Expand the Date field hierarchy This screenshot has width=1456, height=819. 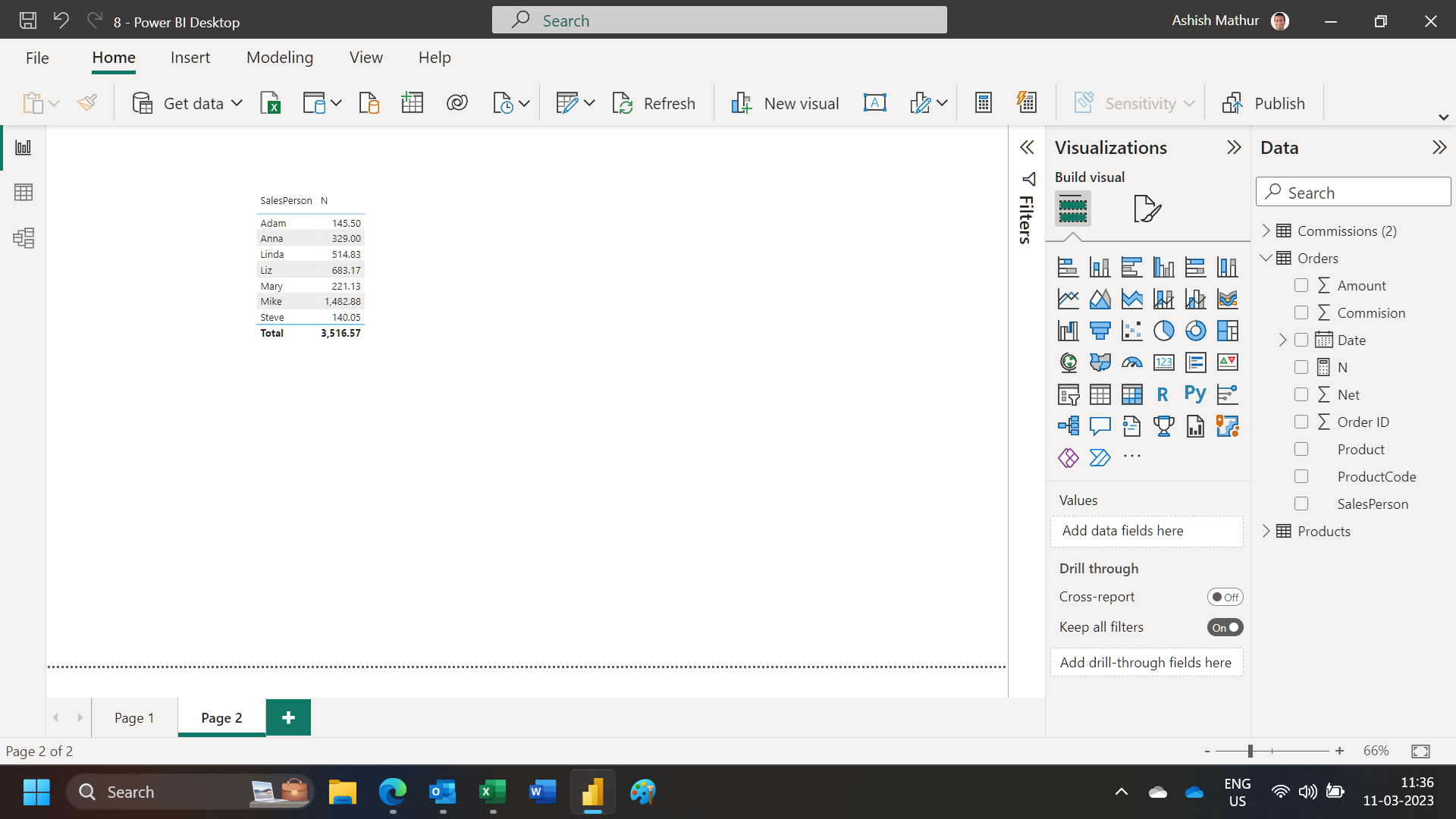point(1282,340)
